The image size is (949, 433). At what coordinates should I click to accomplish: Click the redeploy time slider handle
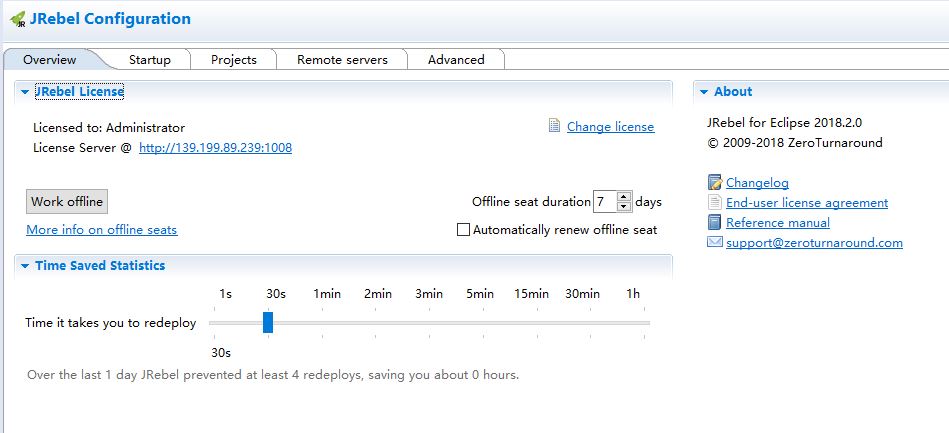(x=268, y=322)
